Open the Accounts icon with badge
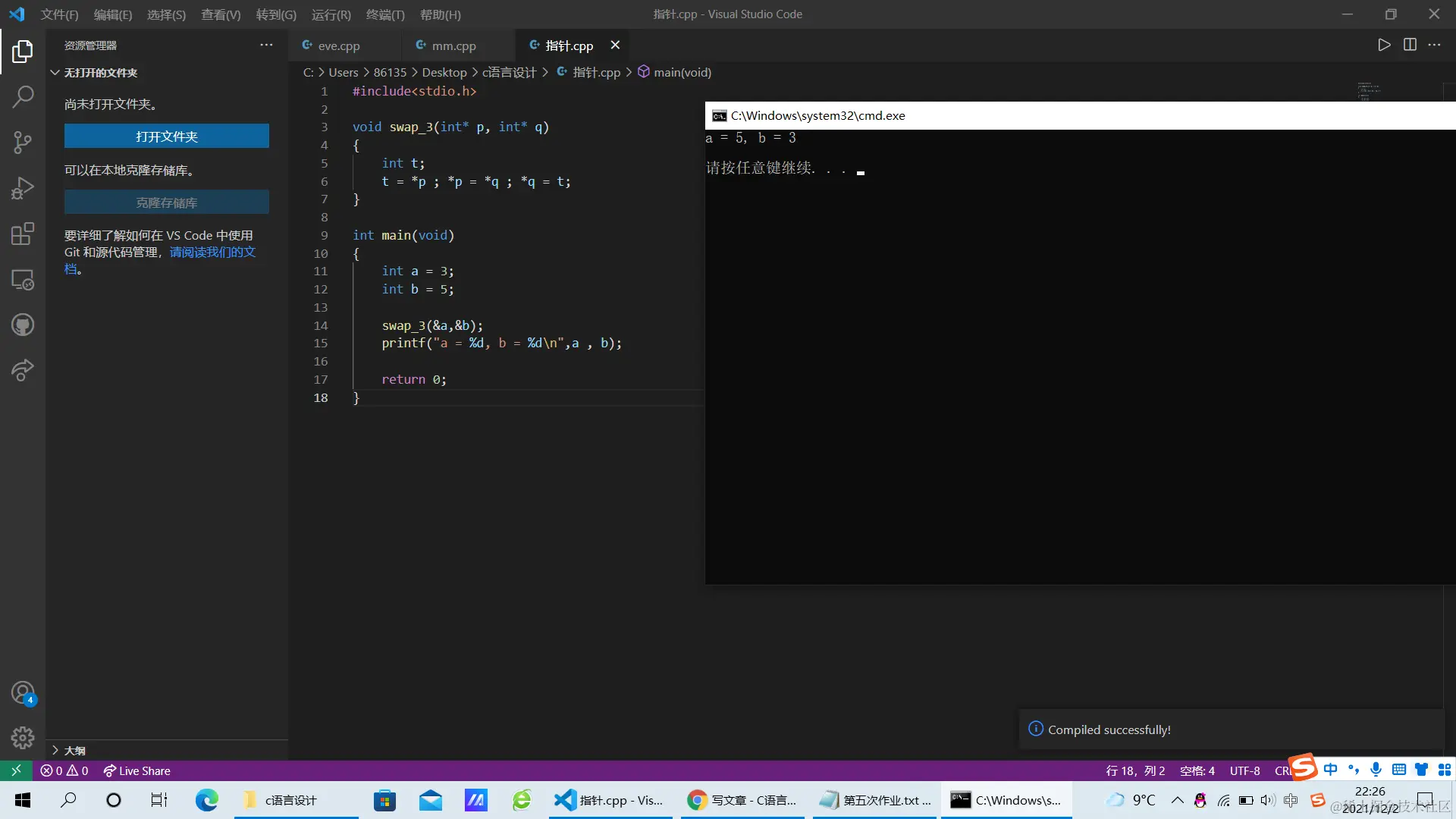This screenshot has width=1456, height=819. pos(23,692)
